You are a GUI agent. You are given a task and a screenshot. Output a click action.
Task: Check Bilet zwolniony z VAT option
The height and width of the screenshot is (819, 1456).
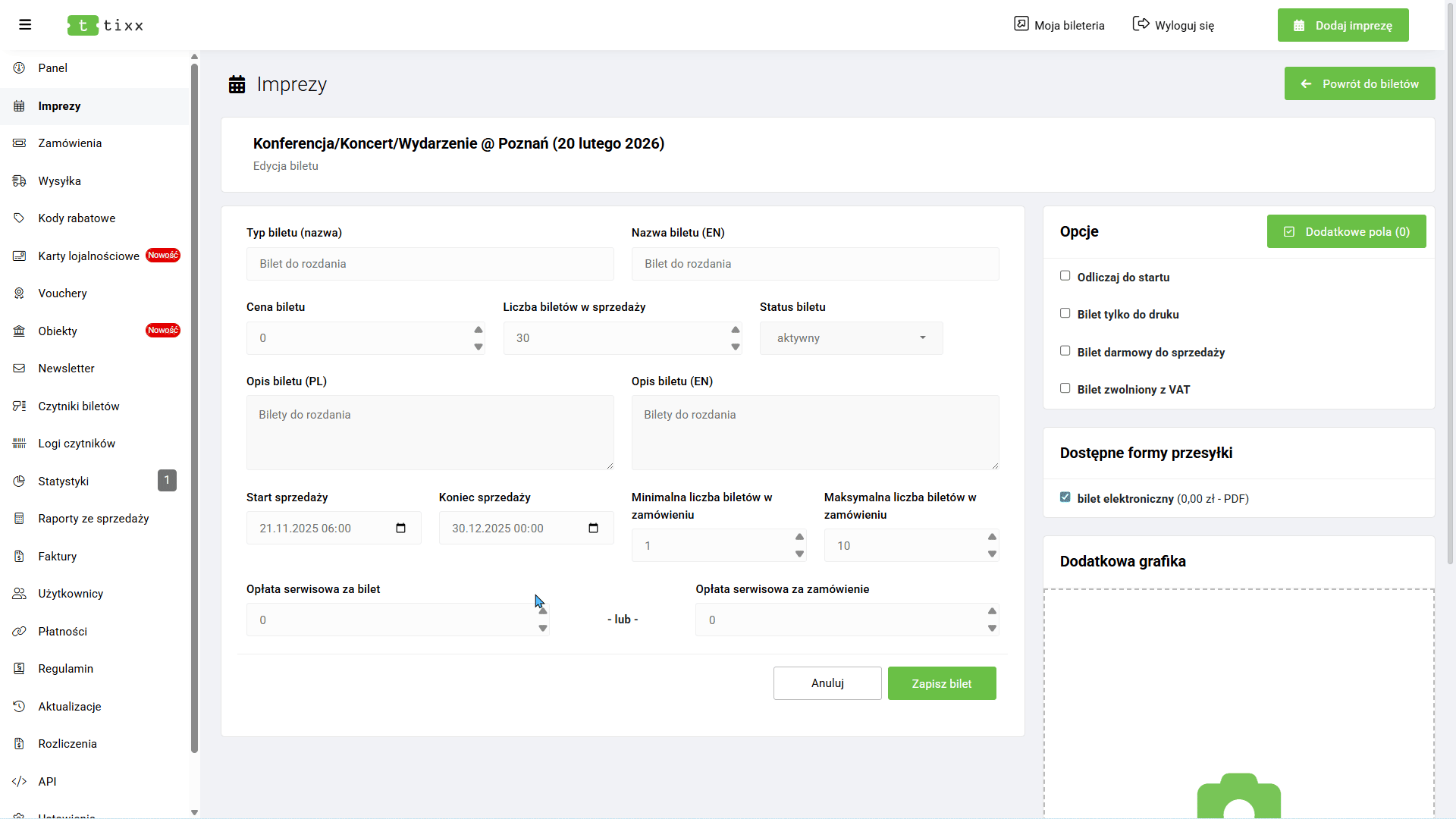pyautogui.click(x=1065, y=388)
